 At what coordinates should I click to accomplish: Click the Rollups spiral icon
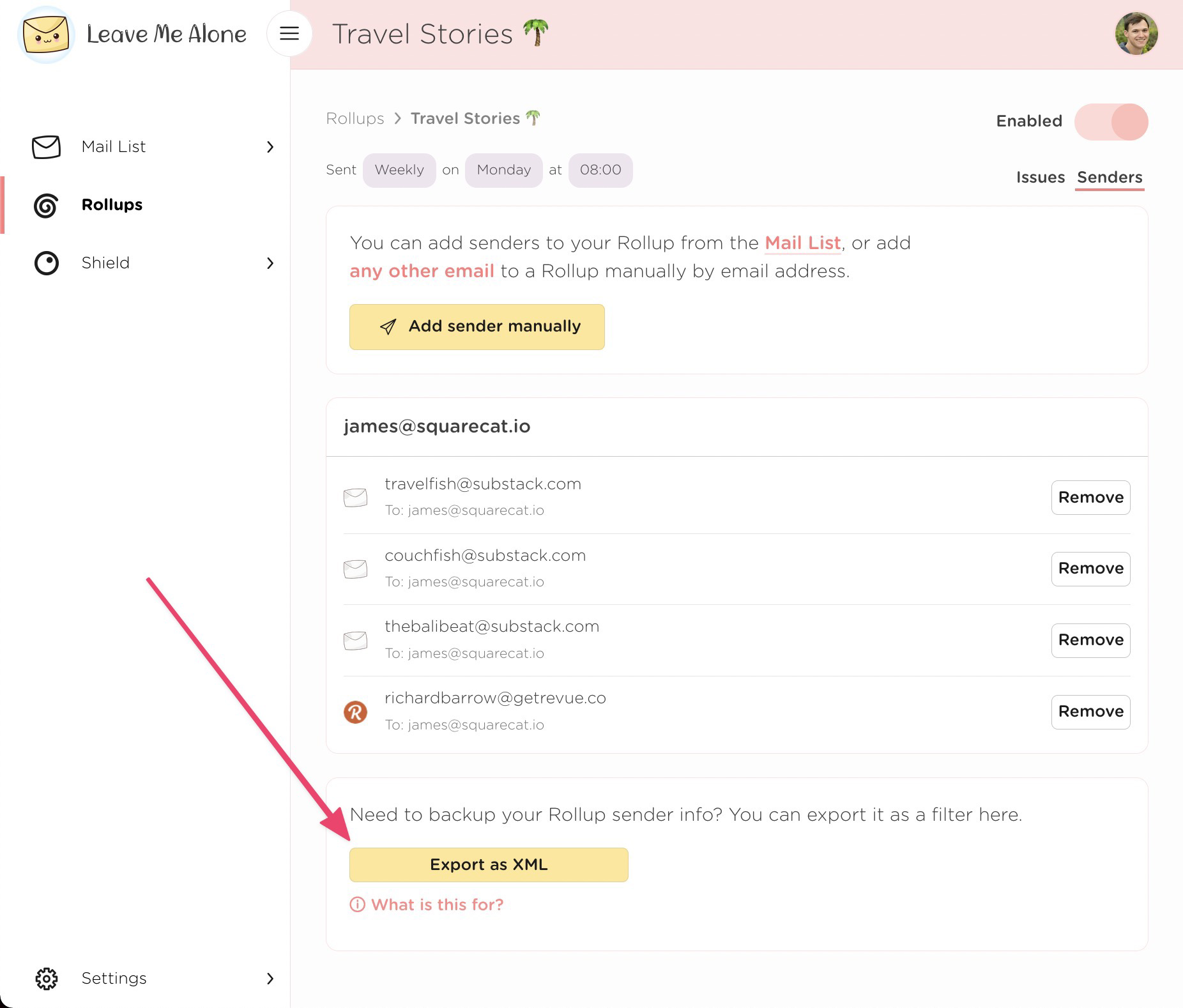tap(46, 205)
